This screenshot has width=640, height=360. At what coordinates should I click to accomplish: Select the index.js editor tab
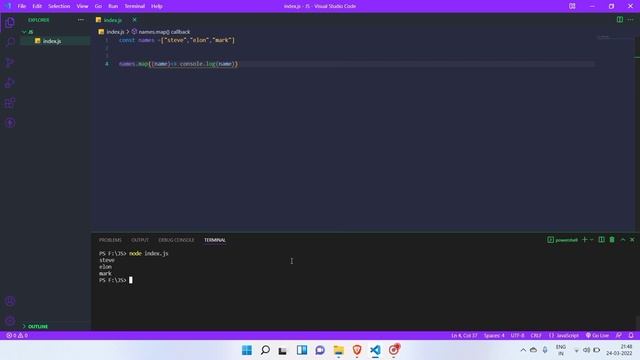pos(112,20)
